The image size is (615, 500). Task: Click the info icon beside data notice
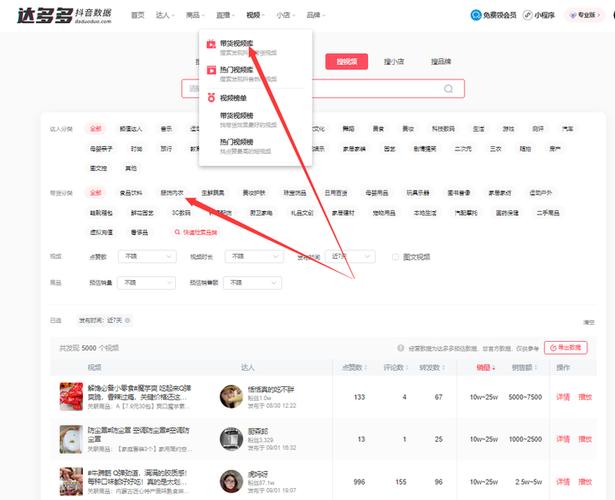tap(400, 348)
